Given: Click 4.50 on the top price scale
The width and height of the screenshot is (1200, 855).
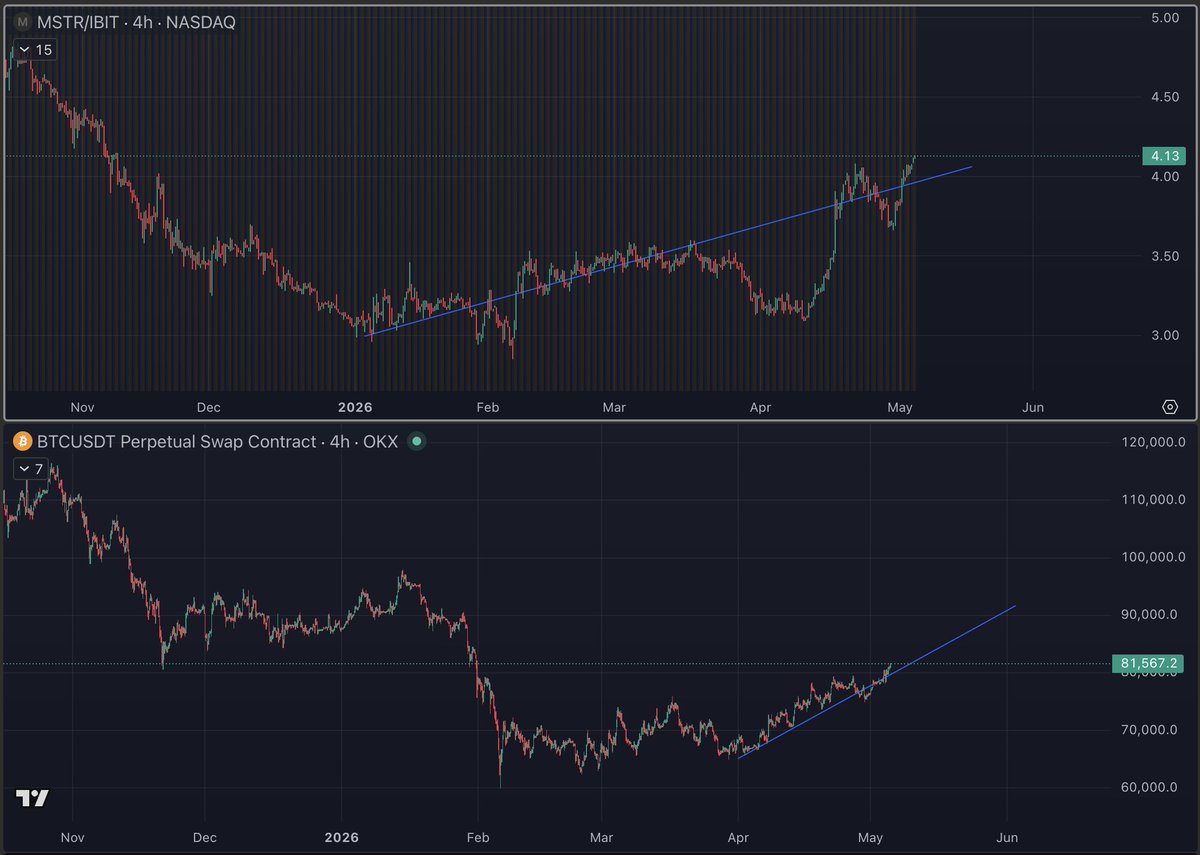Looking at the screenshot, I should point(1165,97).
